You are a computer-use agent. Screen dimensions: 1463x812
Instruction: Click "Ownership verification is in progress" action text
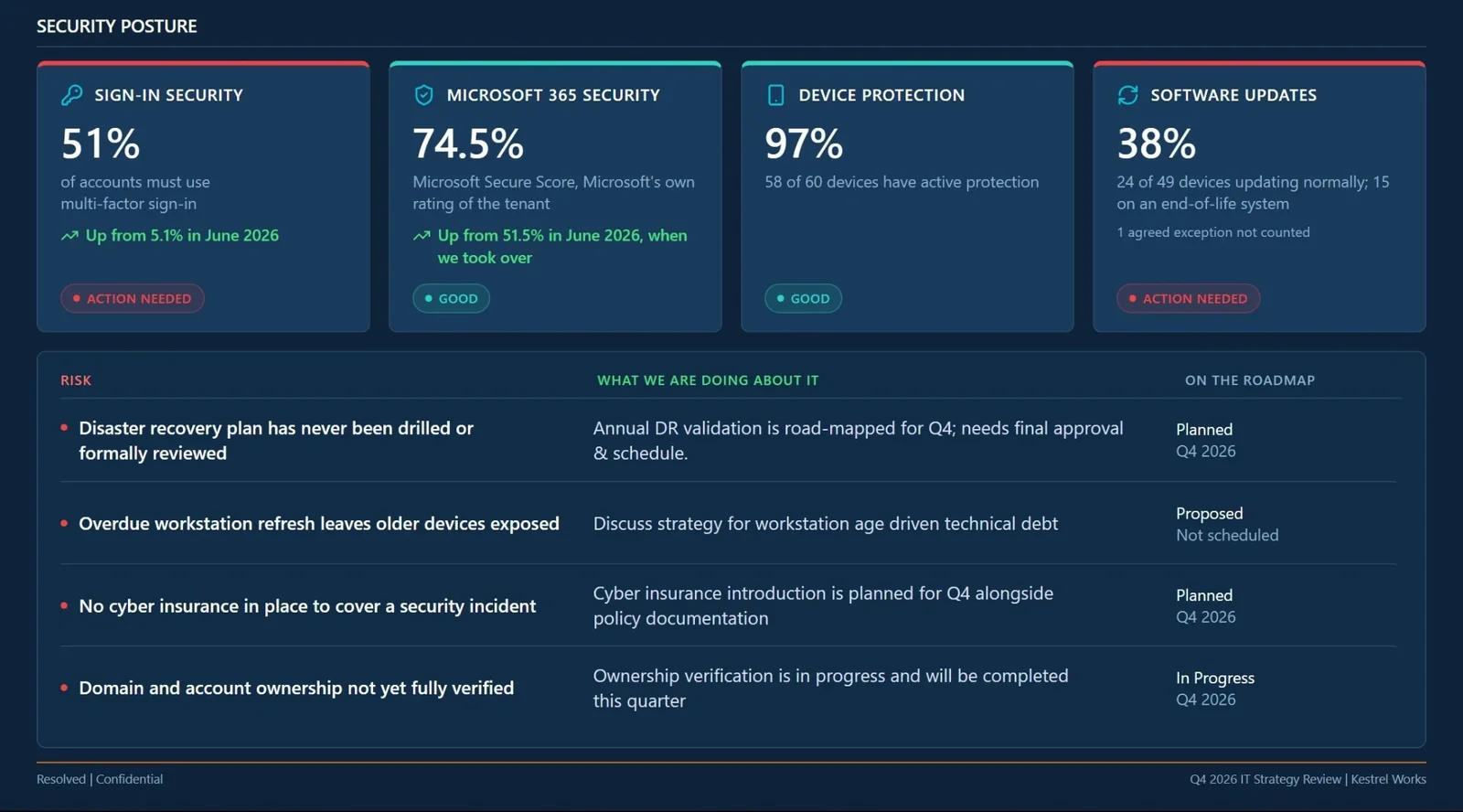(x=830, y=688)
